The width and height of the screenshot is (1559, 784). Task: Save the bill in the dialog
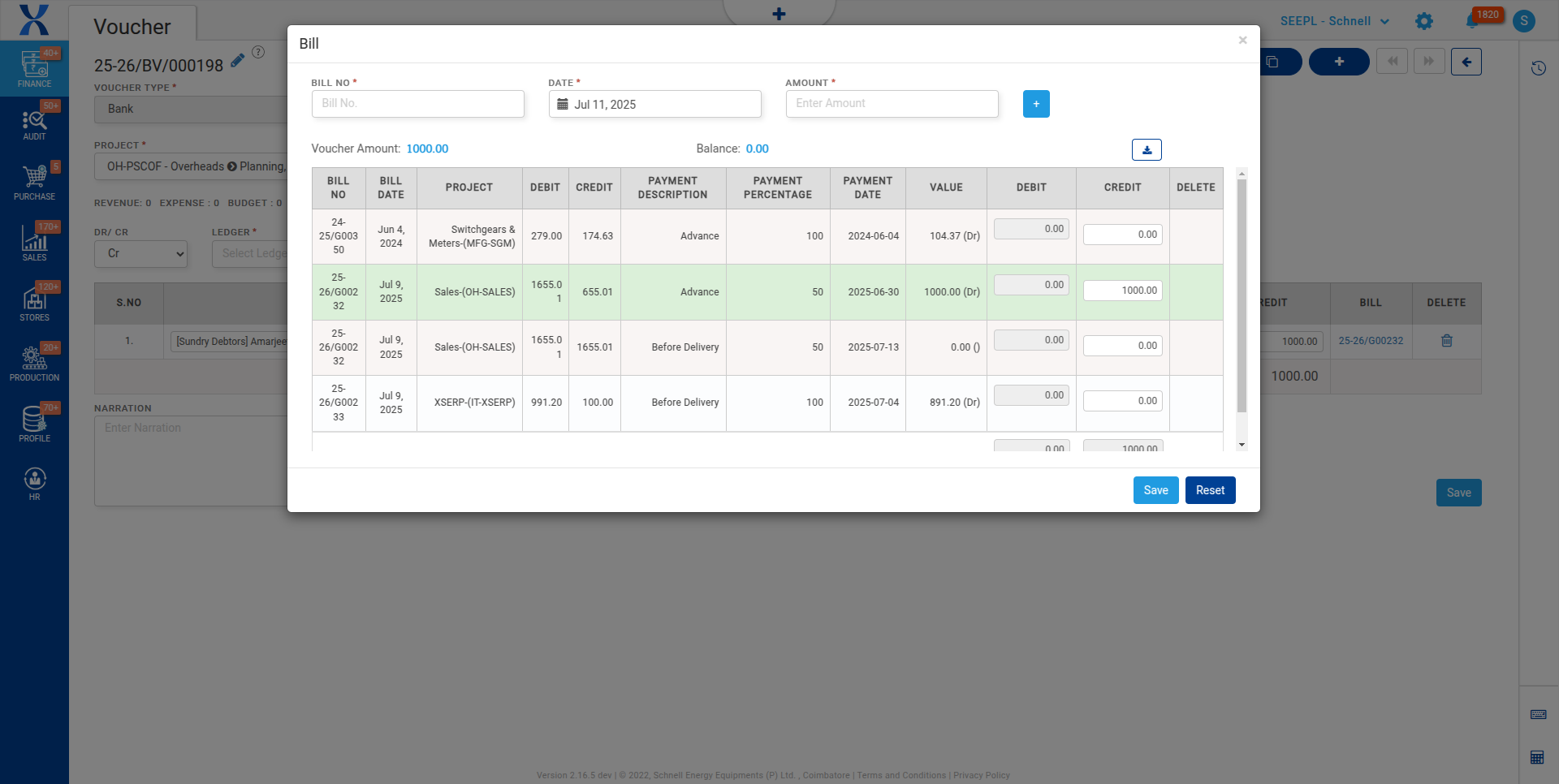[1155, 490]
